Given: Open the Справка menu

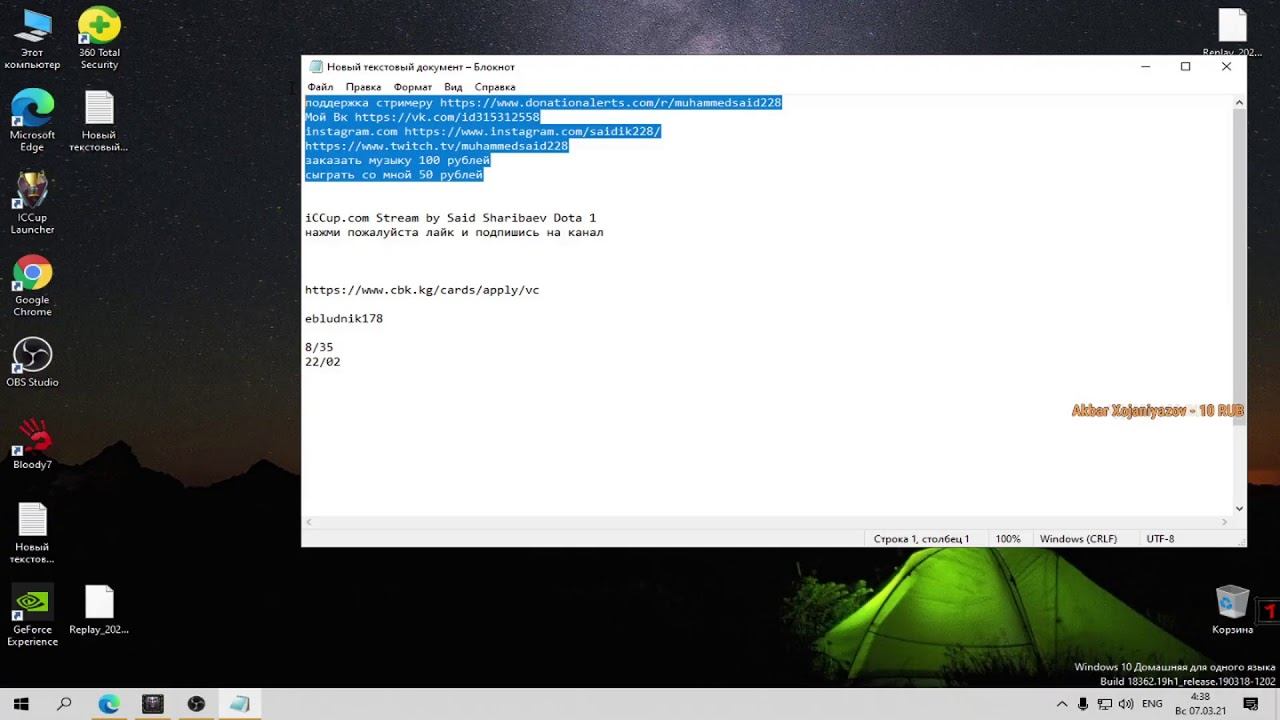Looking at the screenshot, I should coord(495,87).
